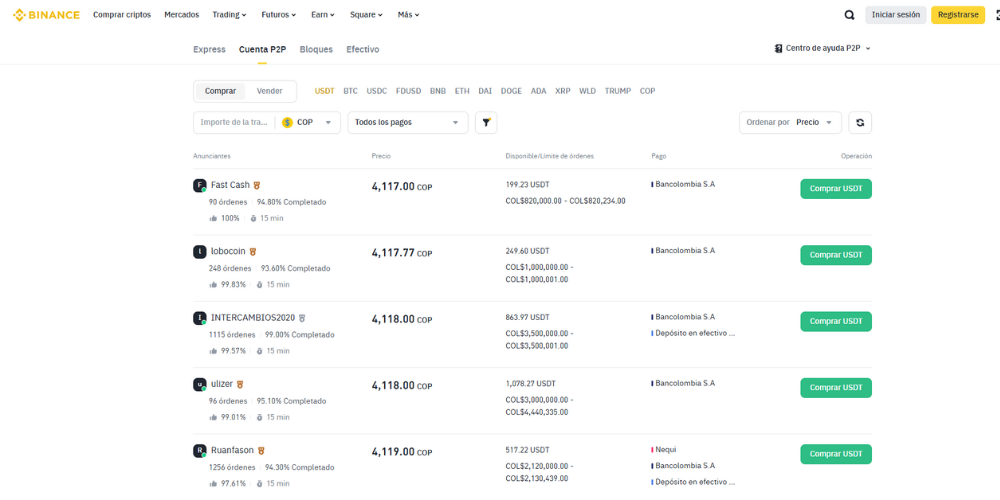Expand the Earn menu
Viewport: 1000px width, 500px height.
[x=323, y=15]
